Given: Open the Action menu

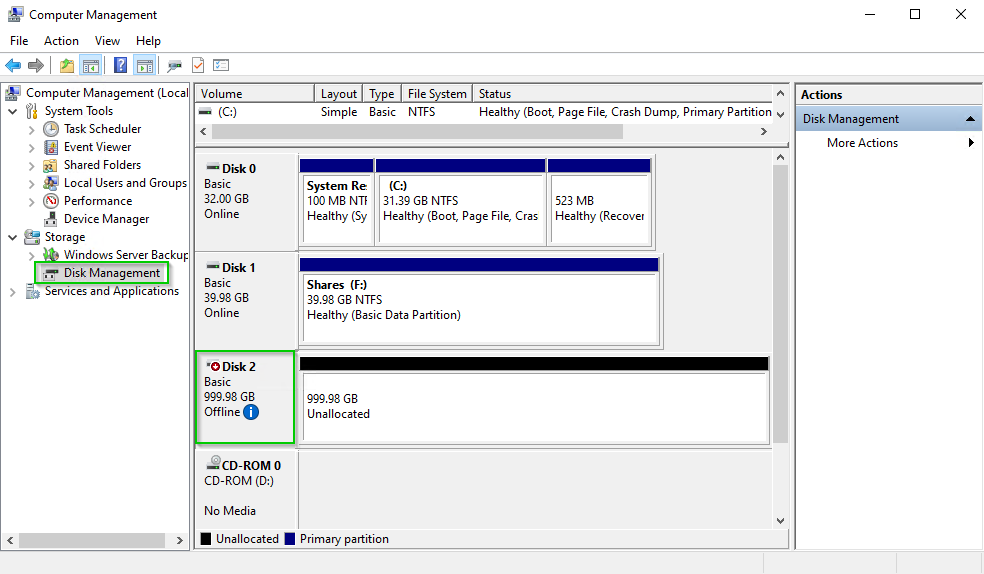Looking at the screenshot, I should pyautogui.click(x=61, y=41).
